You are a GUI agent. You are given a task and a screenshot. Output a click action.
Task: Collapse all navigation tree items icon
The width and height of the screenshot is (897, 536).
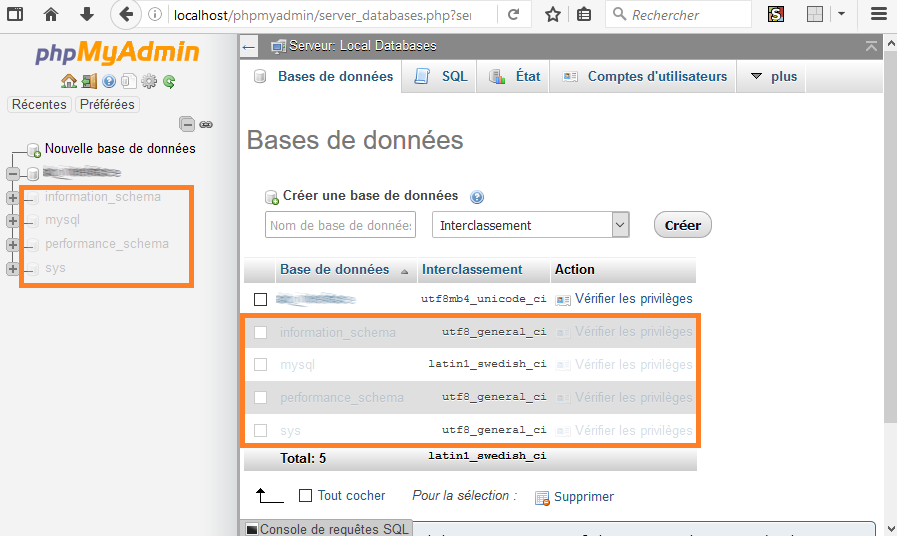coord(186,124)
